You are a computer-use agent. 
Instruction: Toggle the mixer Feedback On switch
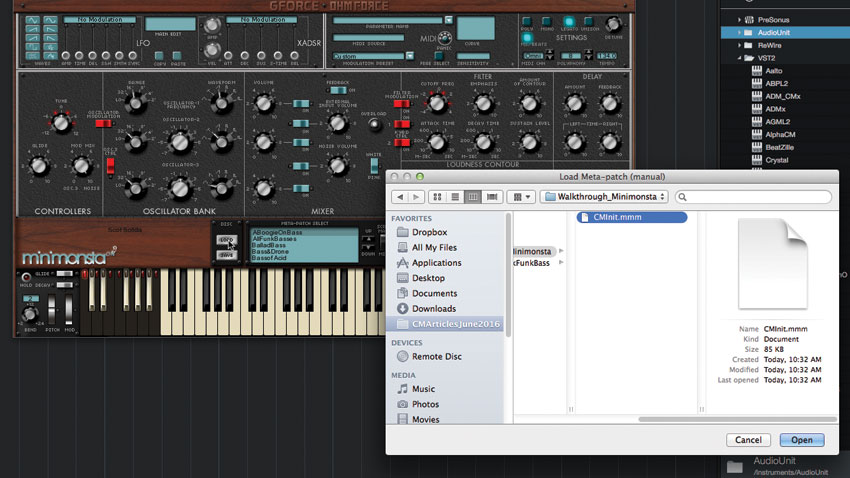pos(338,90)
